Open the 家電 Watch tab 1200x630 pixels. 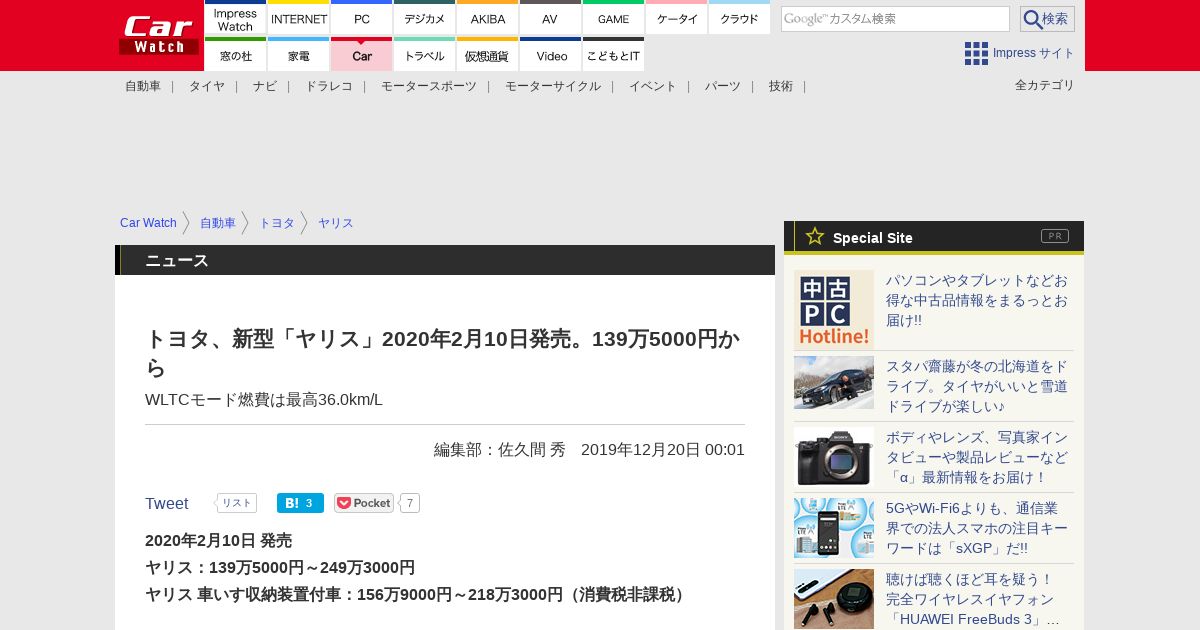[298, 54]
